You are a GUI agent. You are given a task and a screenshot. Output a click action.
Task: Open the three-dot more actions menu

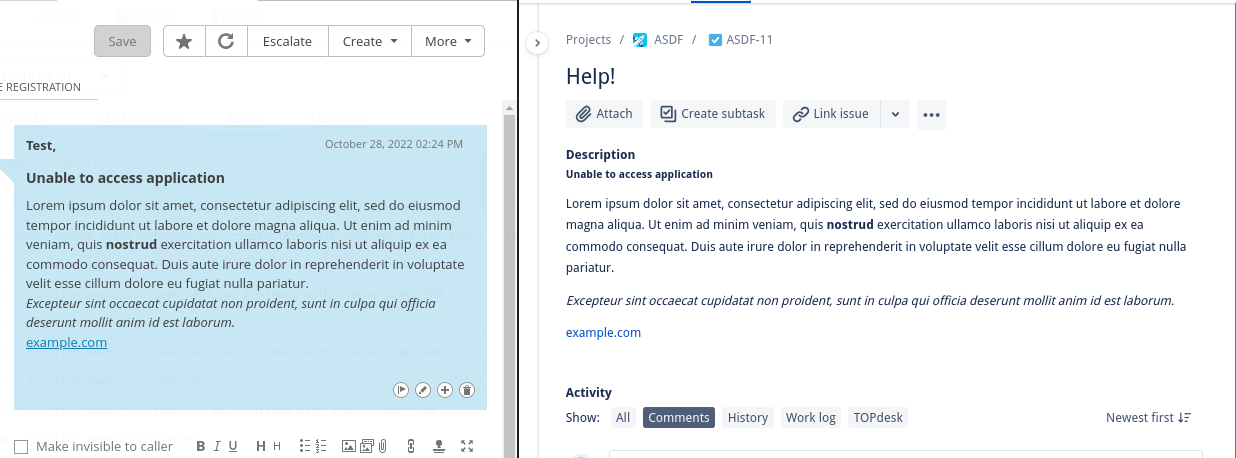coord(931,114)
